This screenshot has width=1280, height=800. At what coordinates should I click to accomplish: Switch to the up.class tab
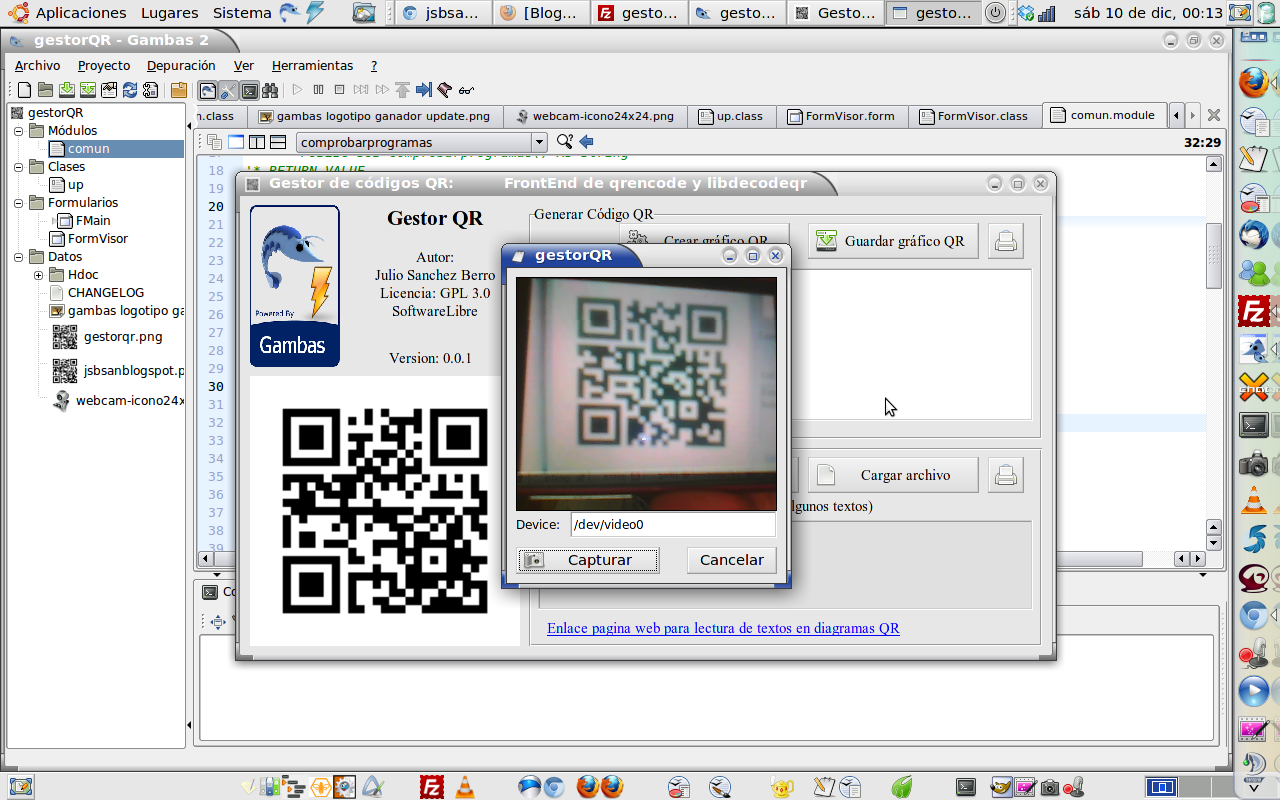(730, 116)
